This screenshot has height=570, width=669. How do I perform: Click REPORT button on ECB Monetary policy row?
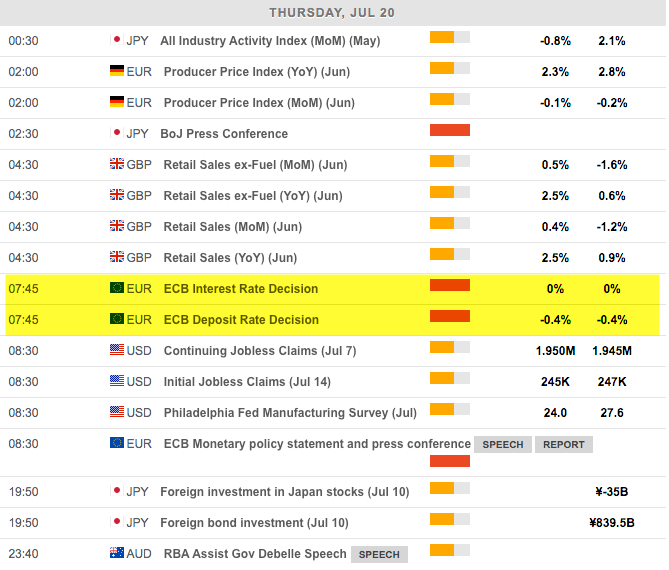[x=564, y=445]
